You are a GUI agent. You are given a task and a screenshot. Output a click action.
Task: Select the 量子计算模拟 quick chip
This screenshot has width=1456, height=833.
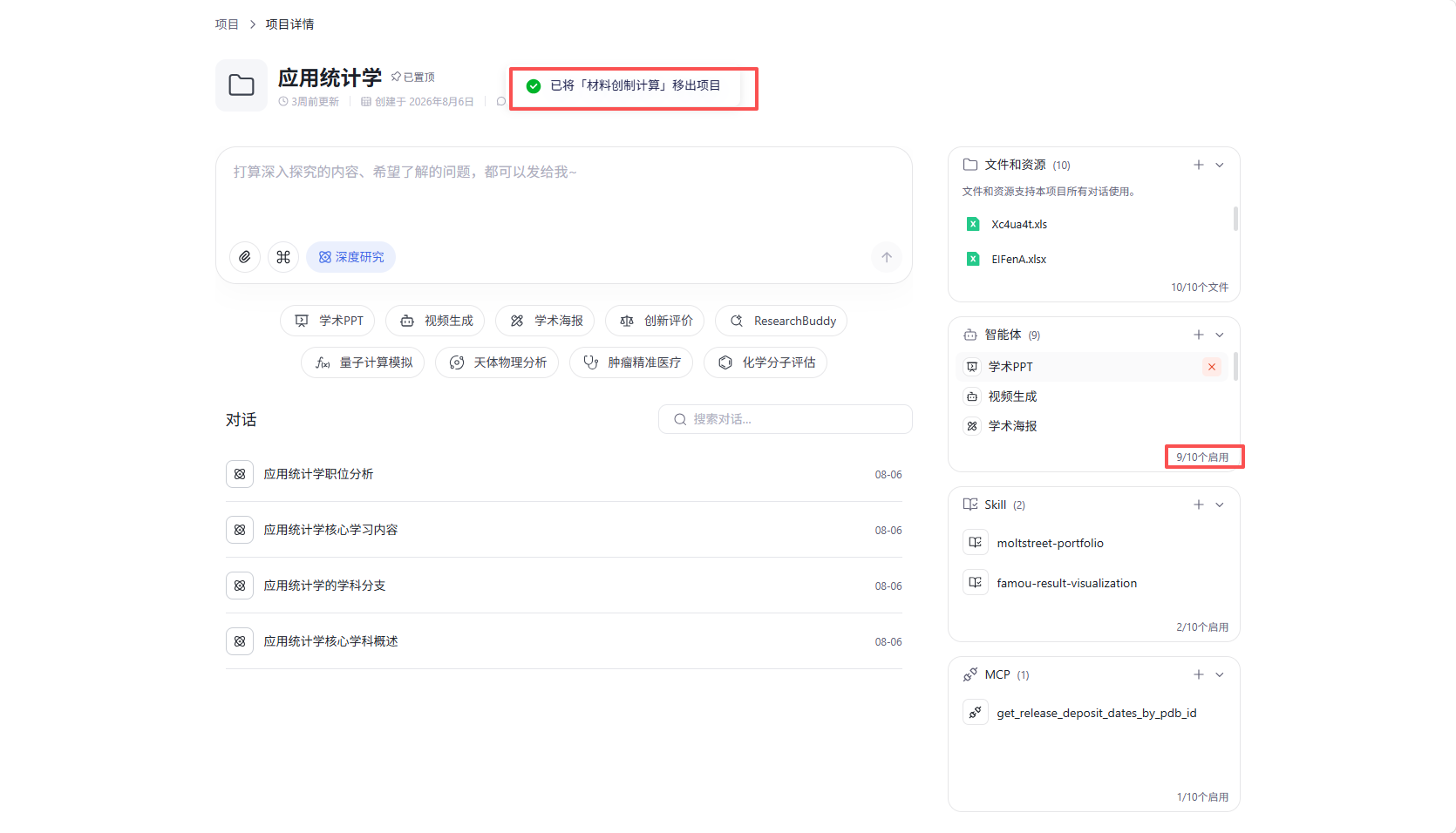[363, 362]
